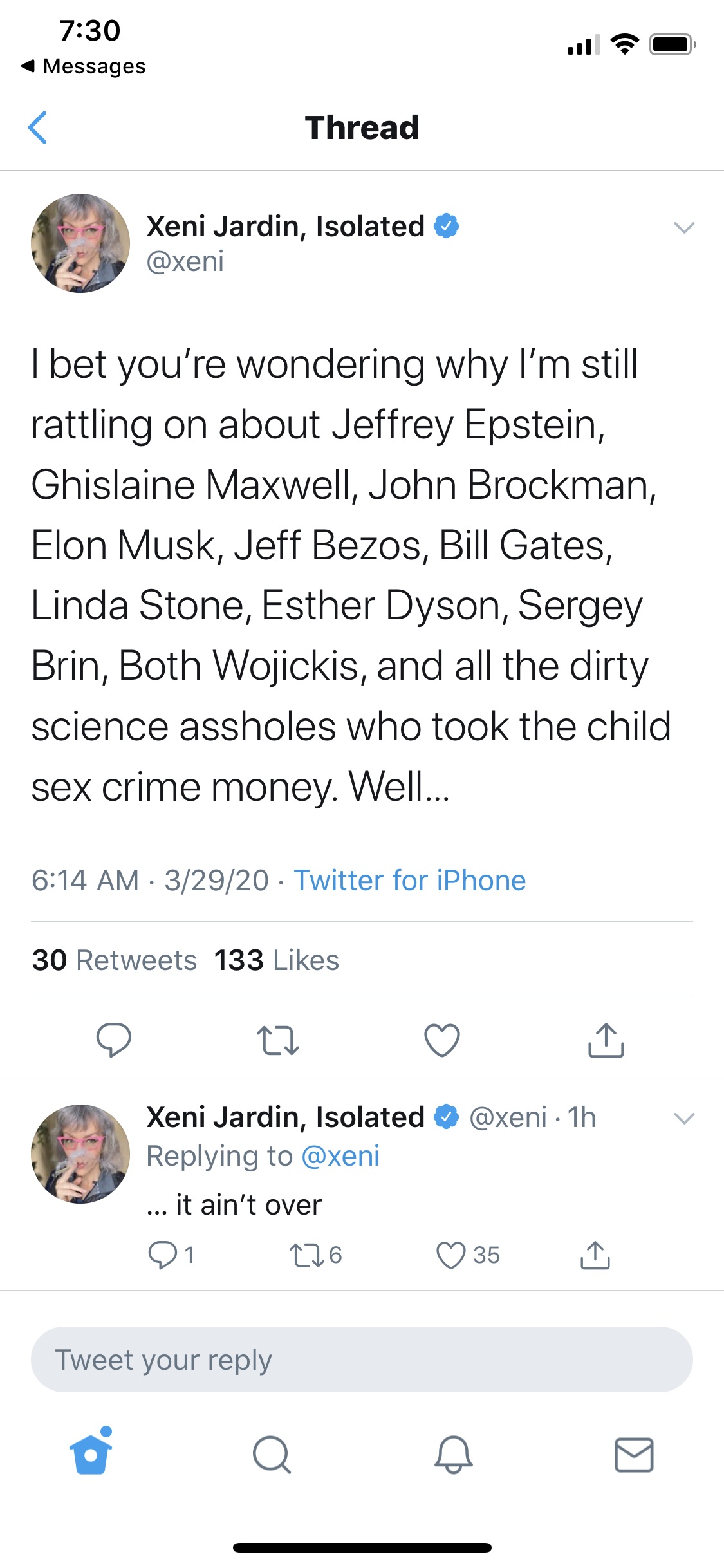
Task: Expand options chevron on main tweet
Action: 683,227
